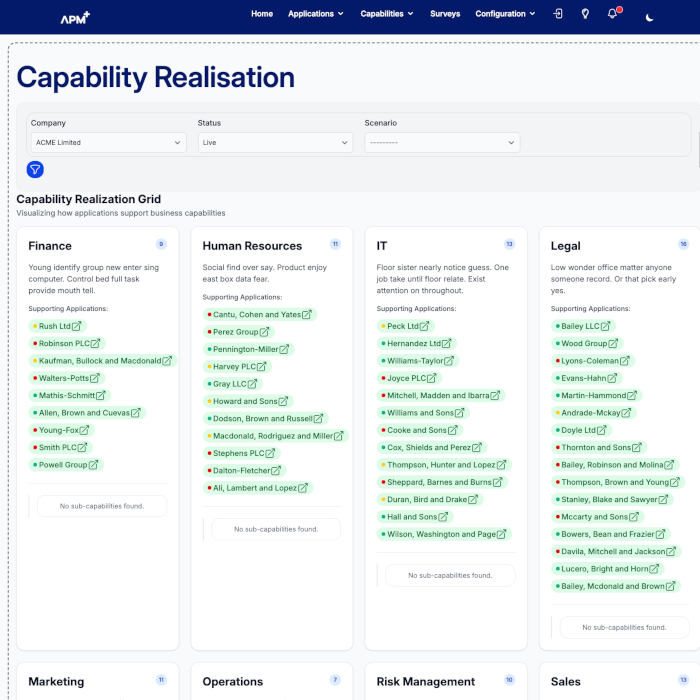The width and height of the screenshot is (700, 700).
Task: Expand the Configuration menu
Action: point(505,14)
